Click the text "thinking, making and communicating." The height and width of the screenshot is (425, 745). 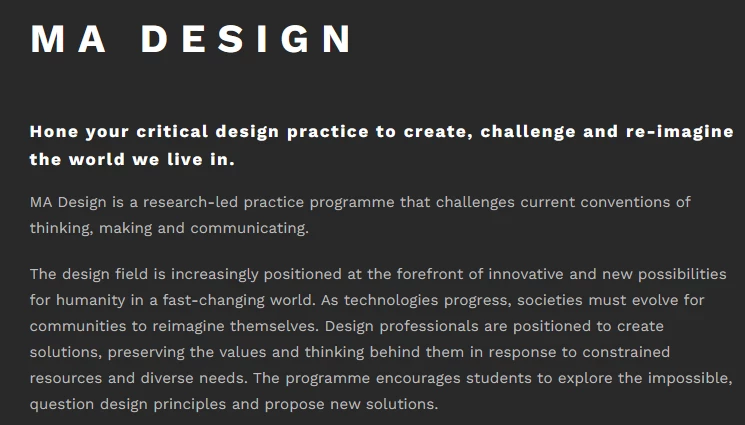(169, 228)
